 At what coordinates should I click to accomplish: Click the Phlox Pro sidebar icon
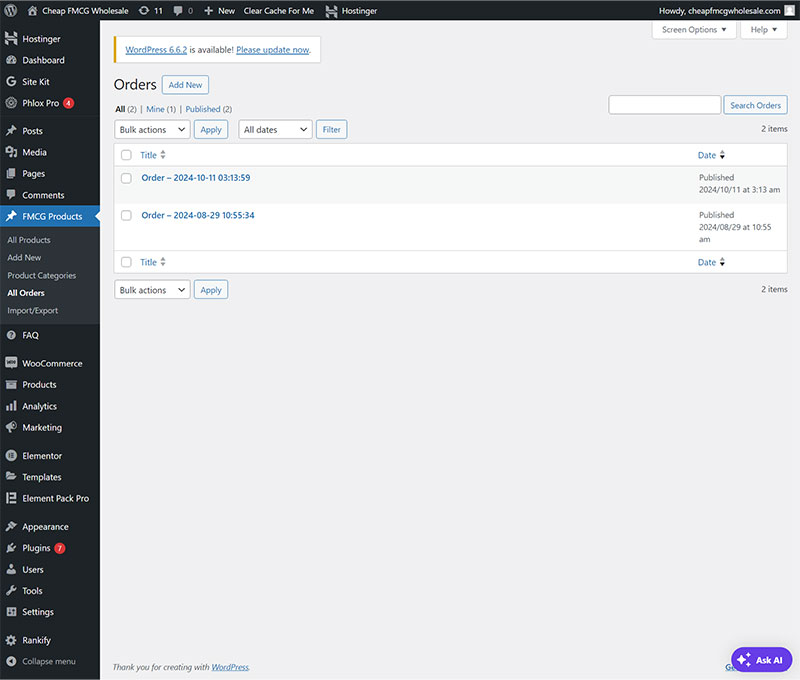[11, 103]
